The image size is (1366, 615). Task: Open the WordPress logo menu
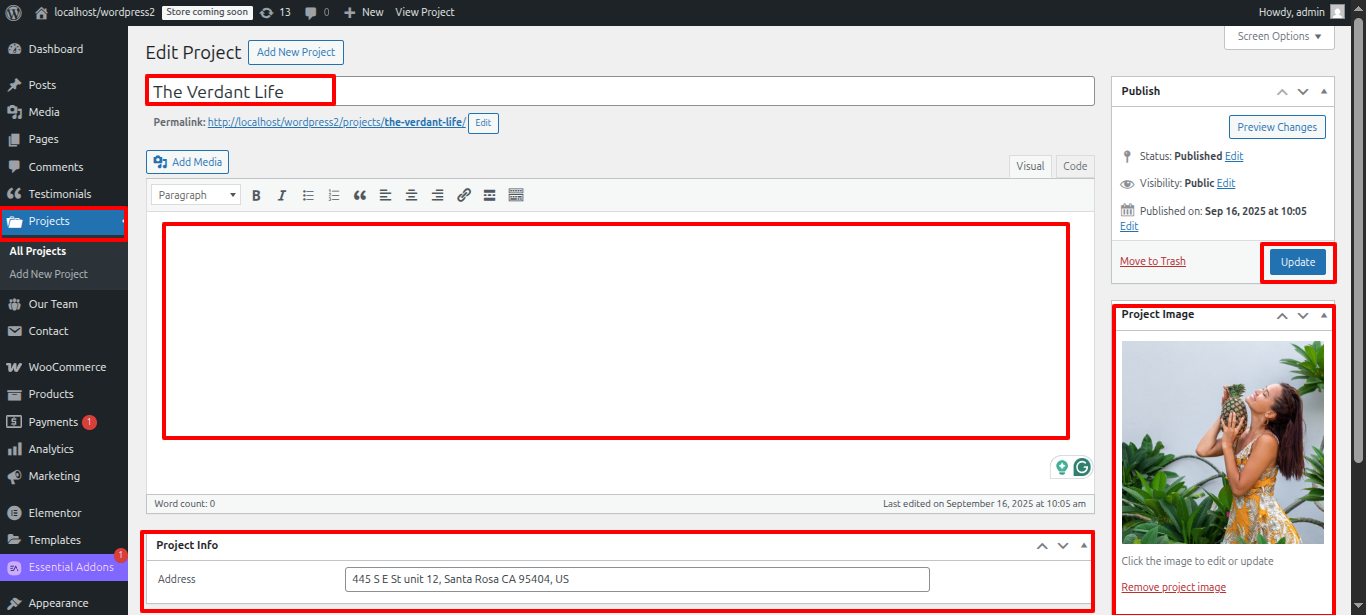click(x=14, y=12)
